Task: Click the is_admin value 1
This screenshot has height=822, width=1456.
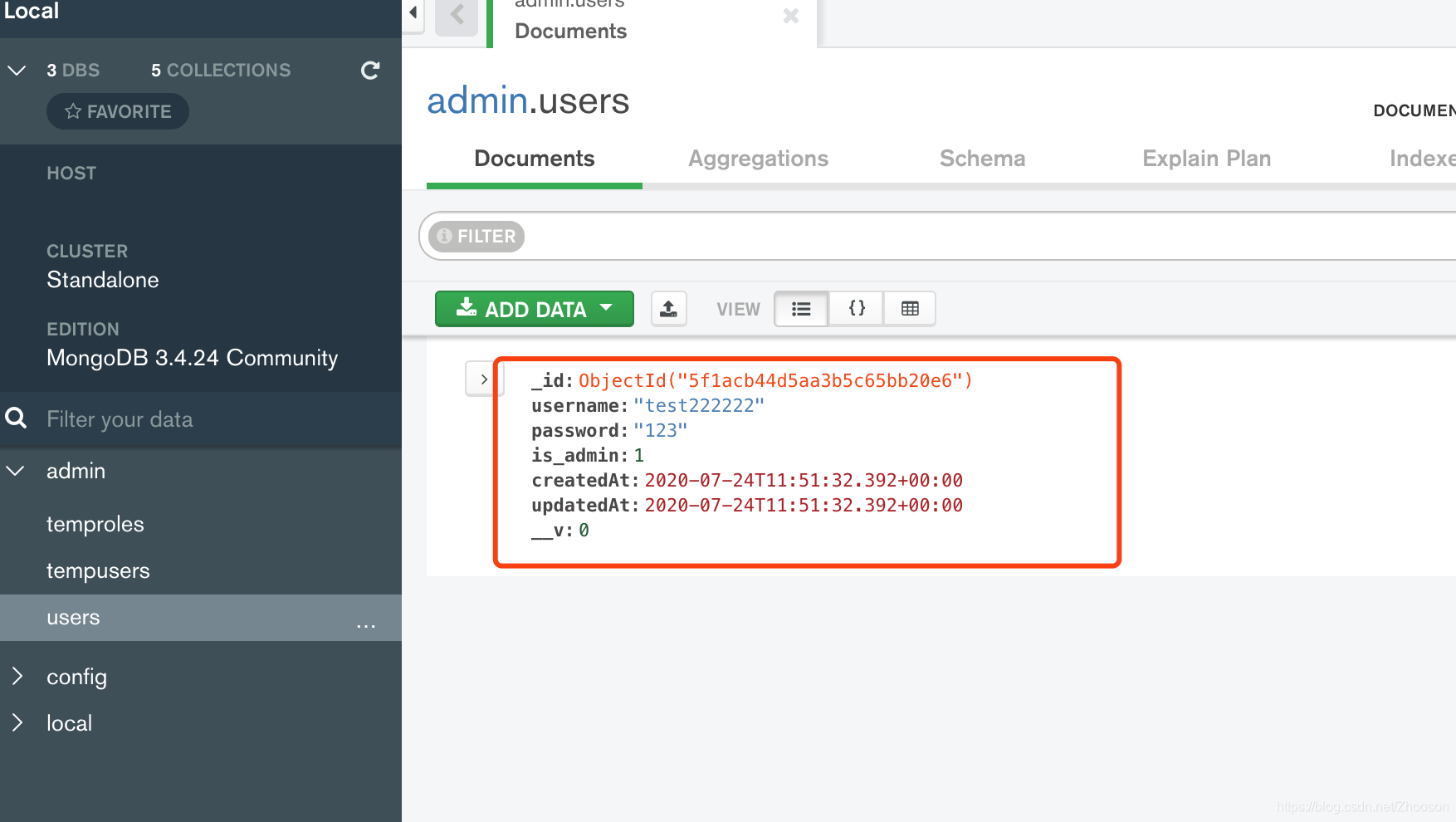Action: click(638, 455)
